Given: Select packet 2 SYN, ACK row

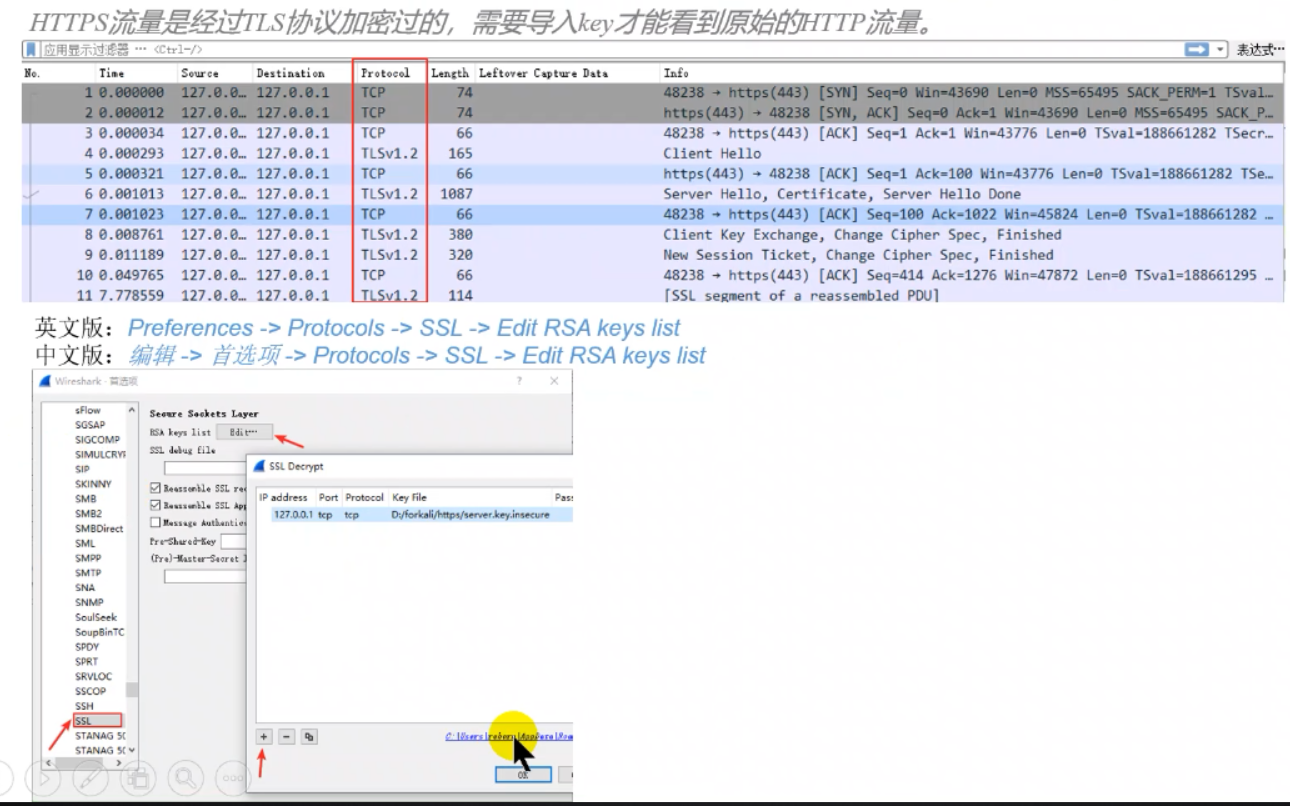Looking at the screenshot, I should (653, 113).
